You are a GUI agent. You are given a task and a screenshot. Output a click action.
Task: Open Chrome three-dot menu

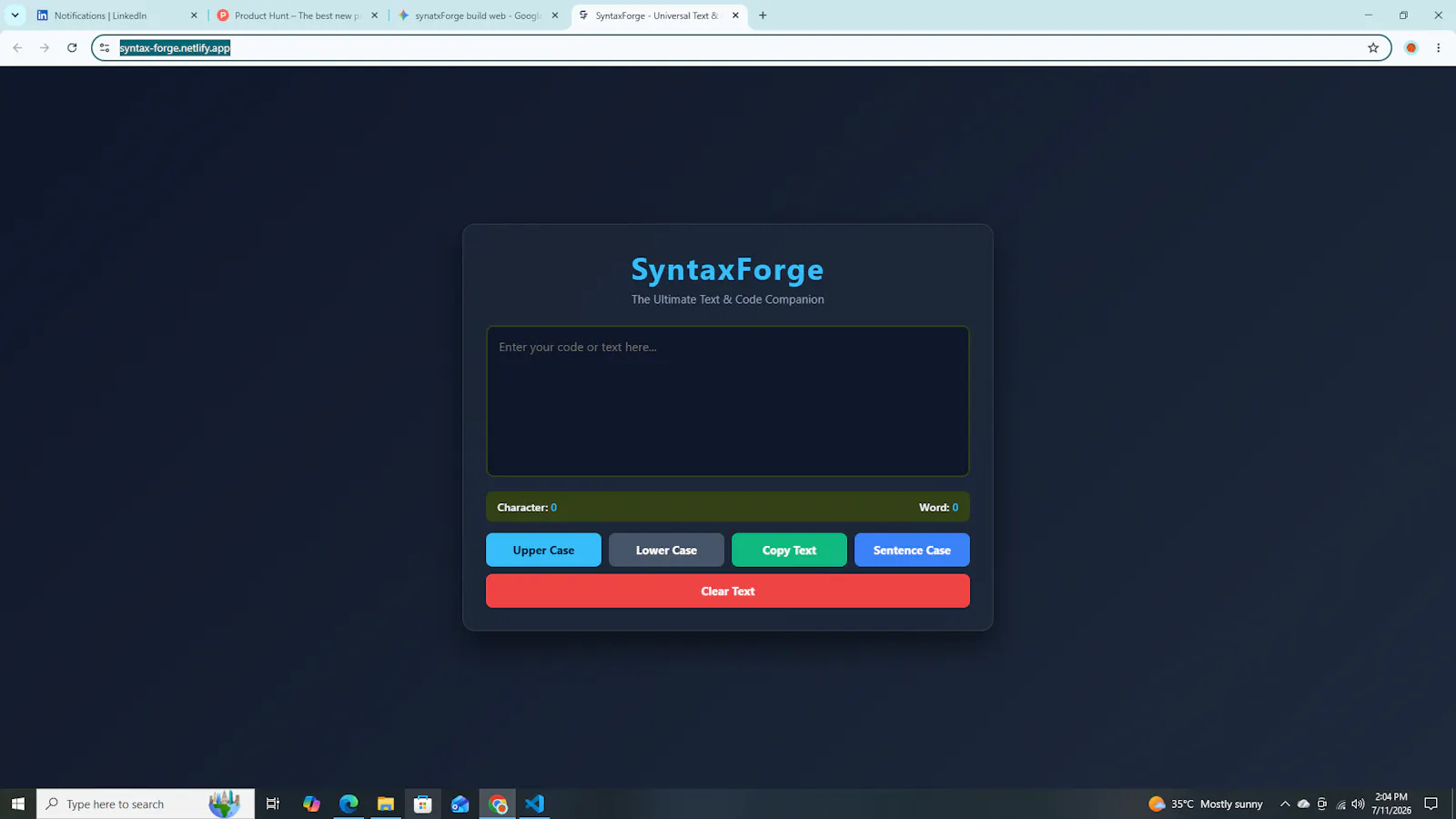pyautogui.click(x=1438, y=47)
